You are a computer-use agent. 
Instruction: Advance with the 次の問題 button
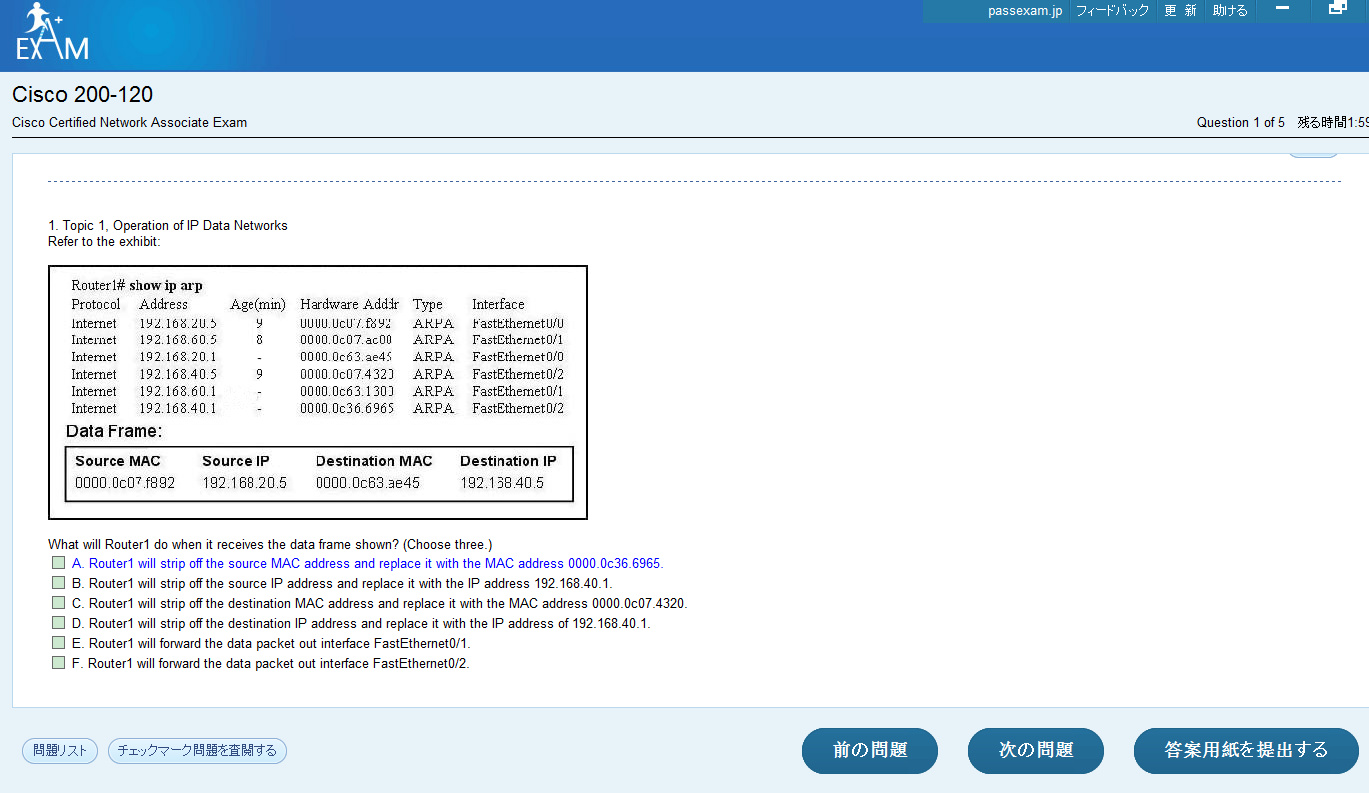click(x=1036, y=751)
